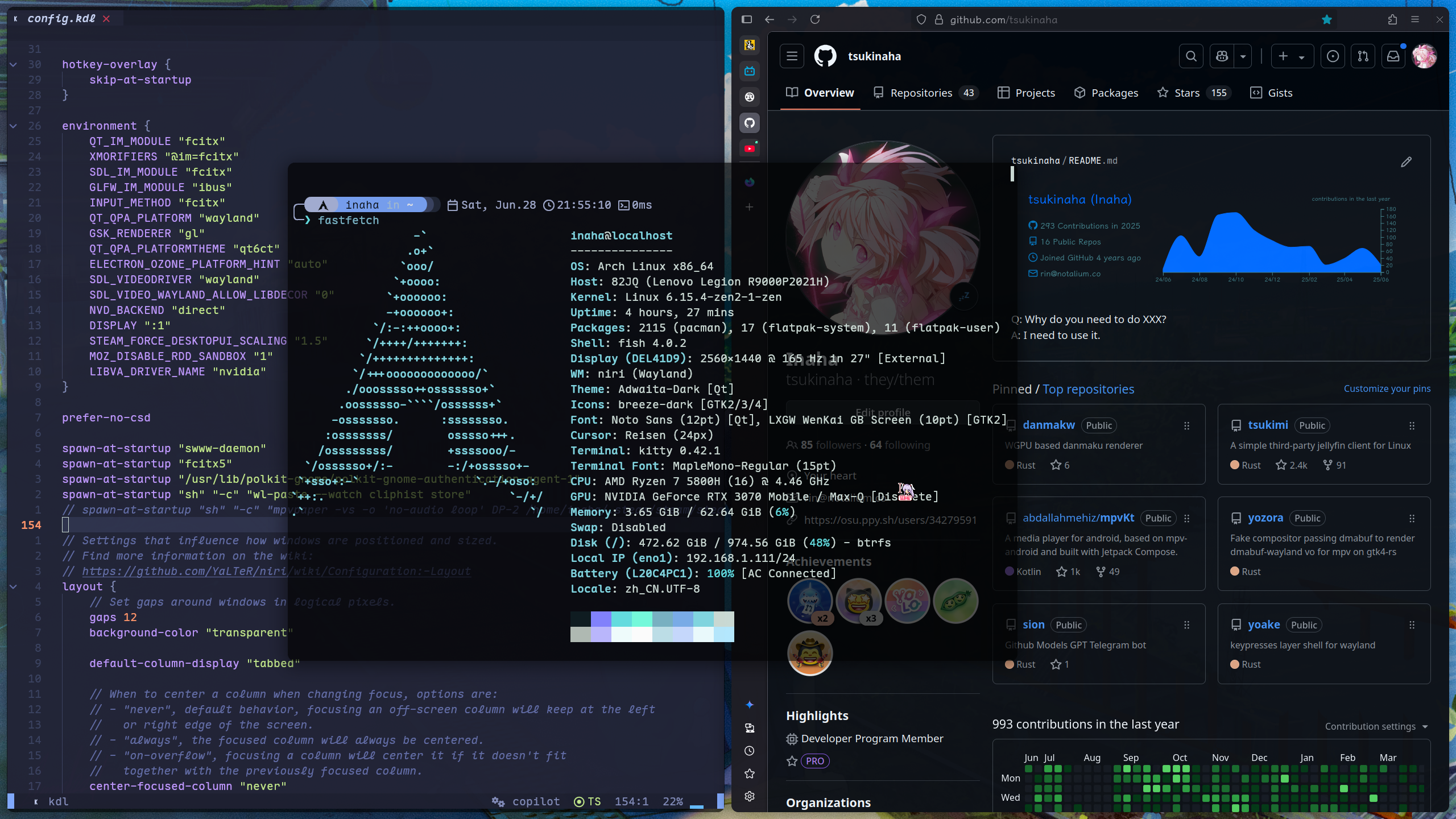Open the synced devices sidebar icon
The width and height of the screenshot is (1456, 819).
tap(750, 728)
